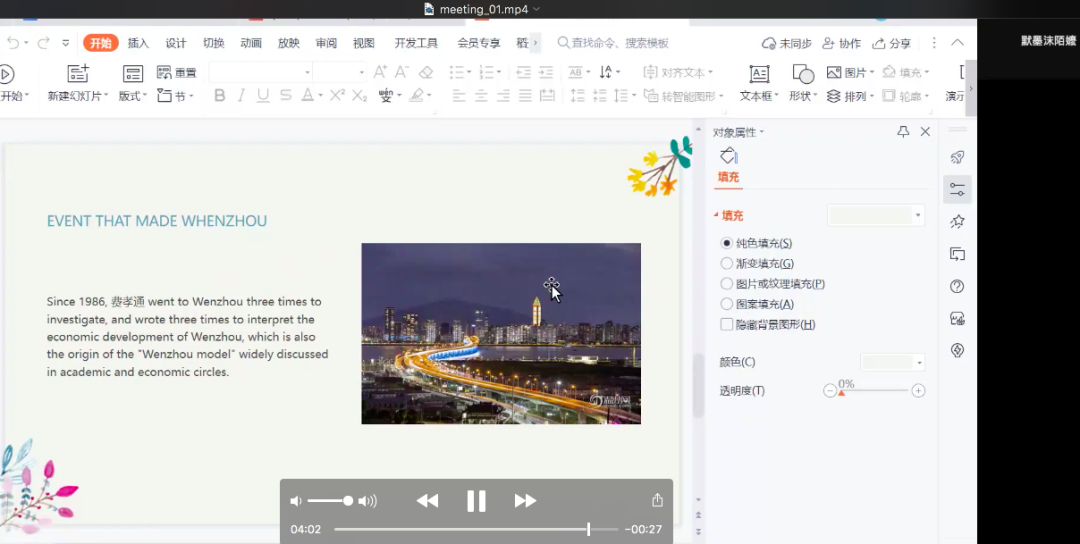Align text right
The image size is (1080, 544).
click(503, 96)
